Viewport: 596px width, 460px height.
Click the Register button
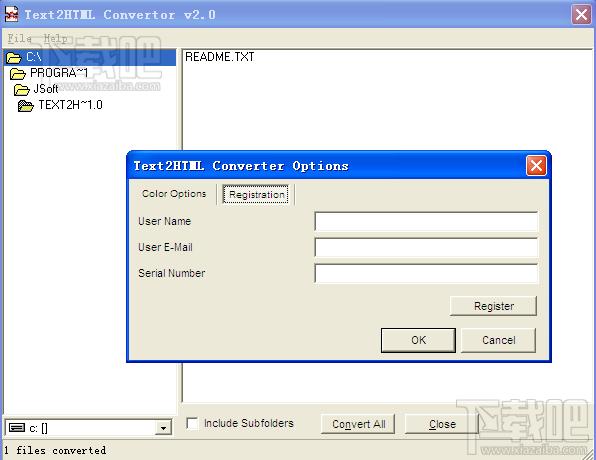pyautogui.click(x=493, y=306)
